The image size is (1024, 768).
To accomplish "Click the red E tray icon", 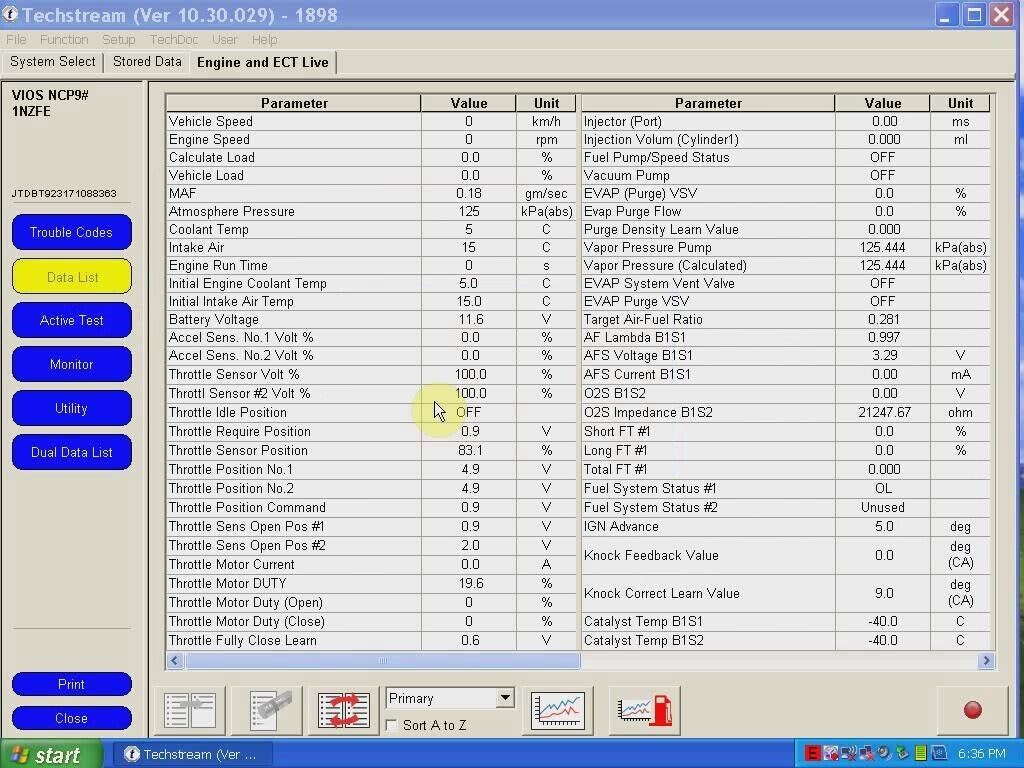I will coord(813,753).
